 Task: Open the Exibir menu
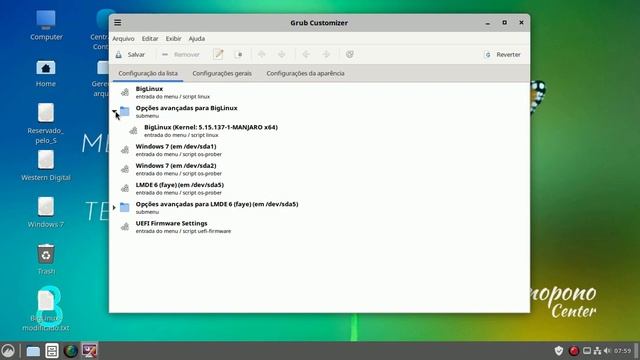173,38
